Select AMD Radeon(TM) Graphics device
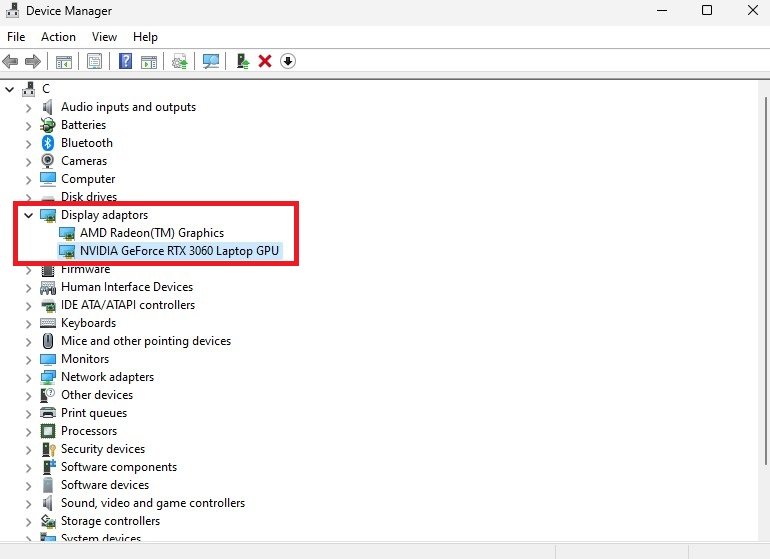Screen dimensions: 770x559 pyautogui.click(x=152, y=233)
